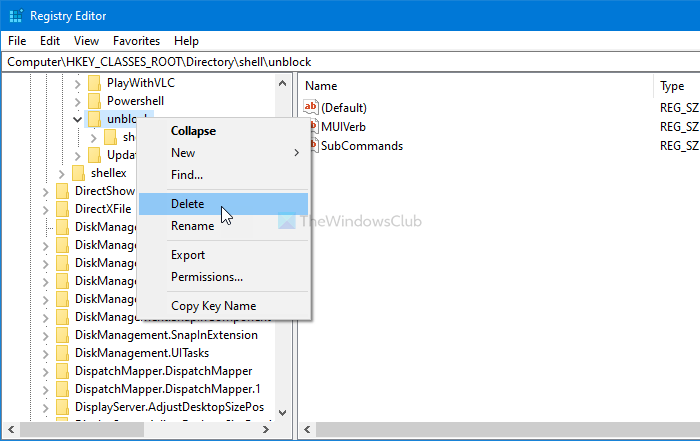
Task: Select the shellex key label
Action: [108, 173]
